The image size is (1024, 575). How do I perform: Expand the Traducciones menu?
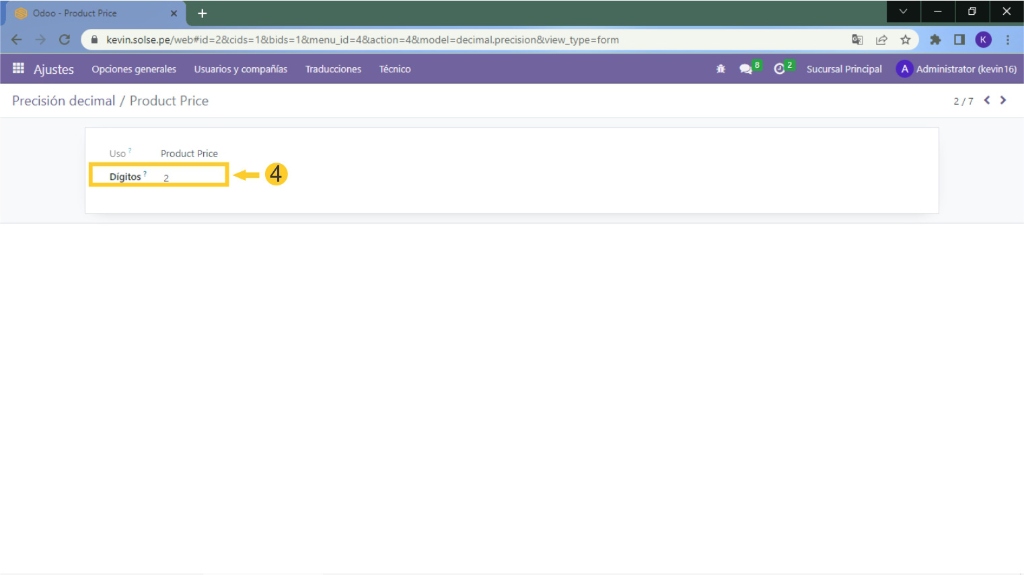click(x=333, y=69)
